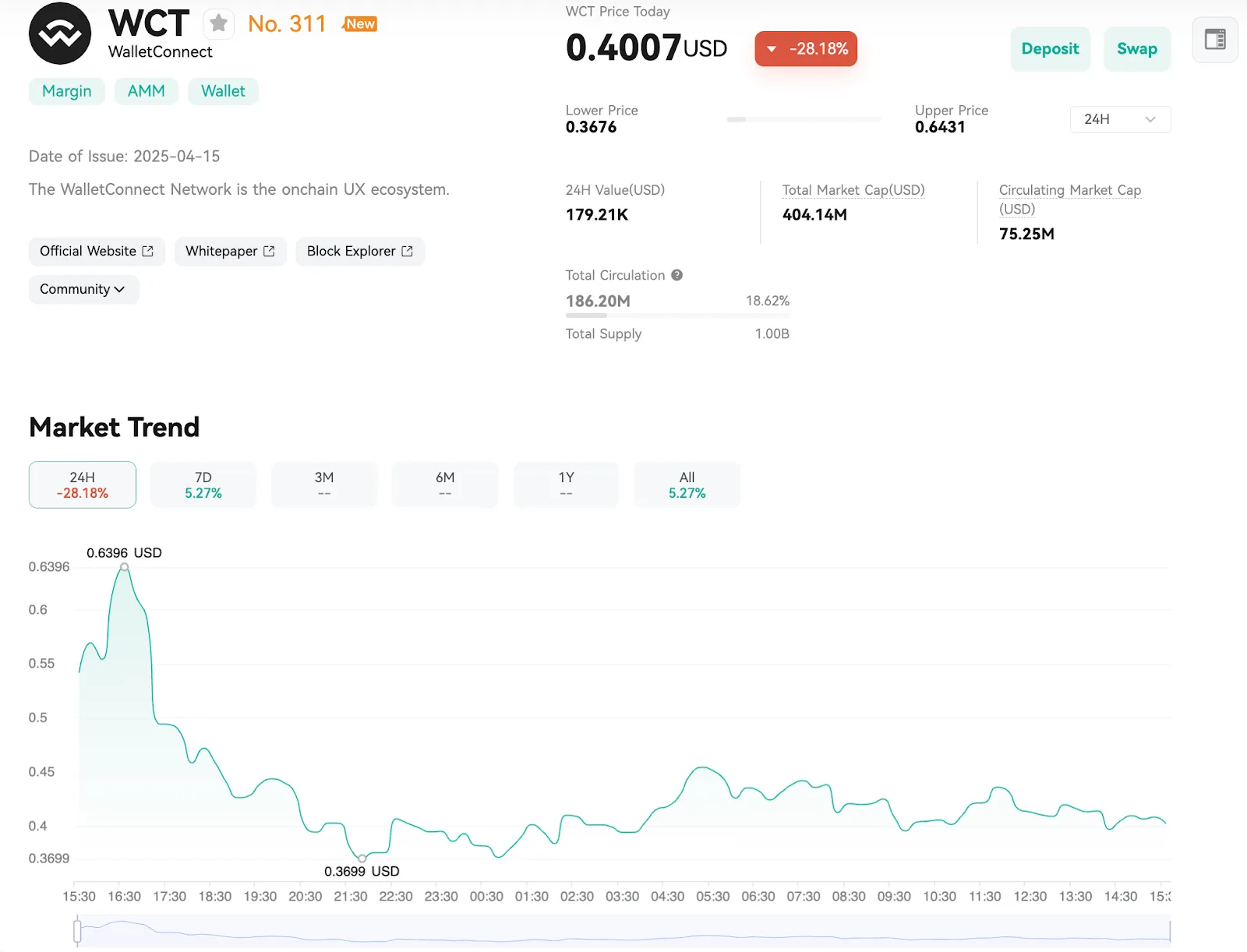Expand the Community links dropdown
The image size is (1247, 952).
pos(83,289)
